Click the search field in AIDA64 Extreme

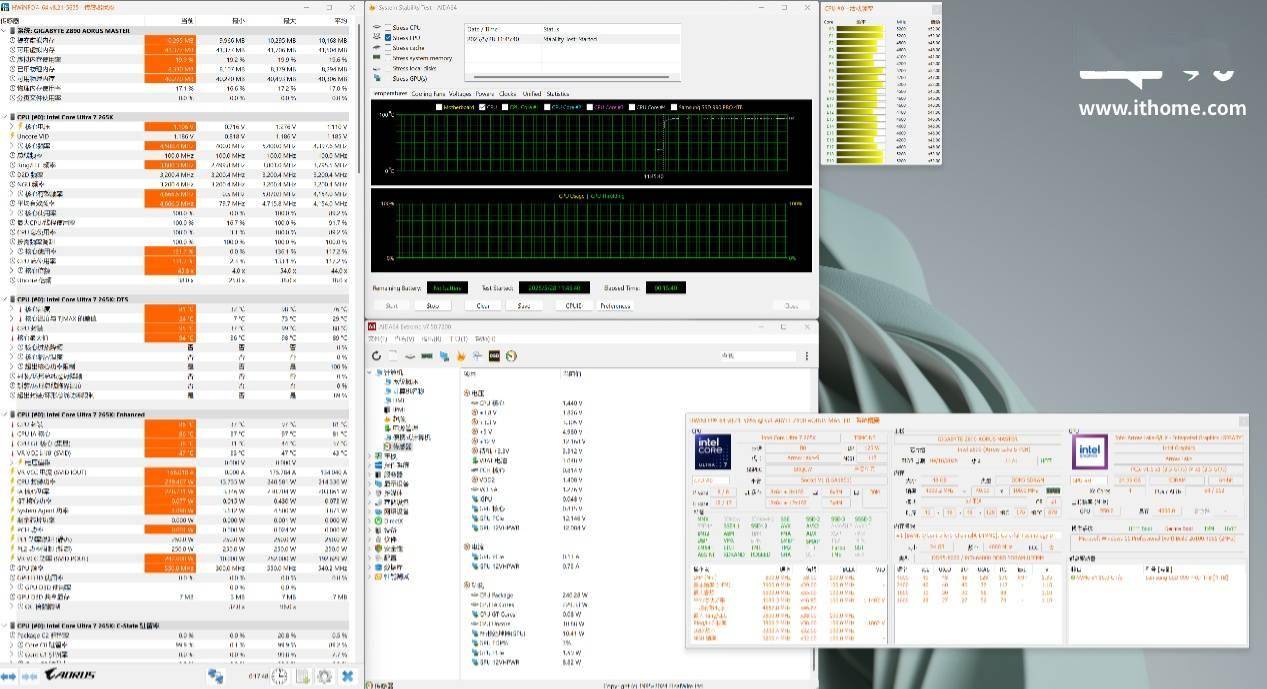pyautogui.click(x=758, y=356)
